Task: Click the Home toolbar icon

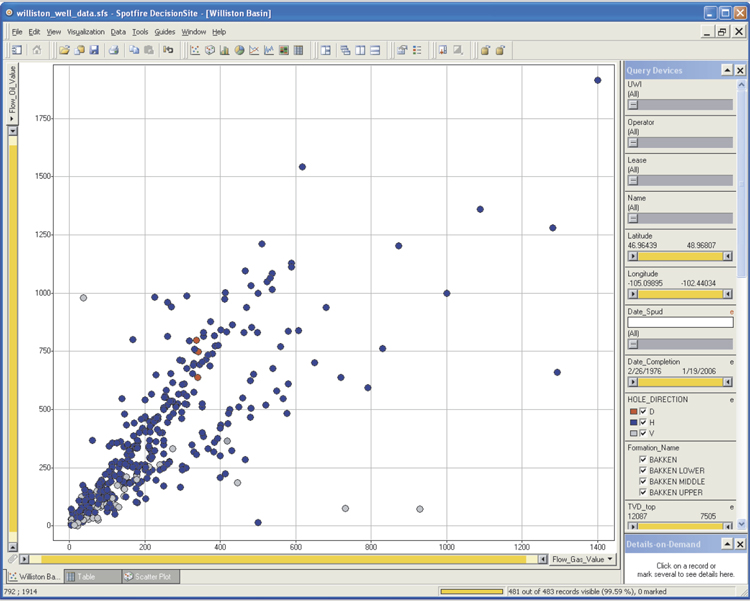Action: point(37,50)
